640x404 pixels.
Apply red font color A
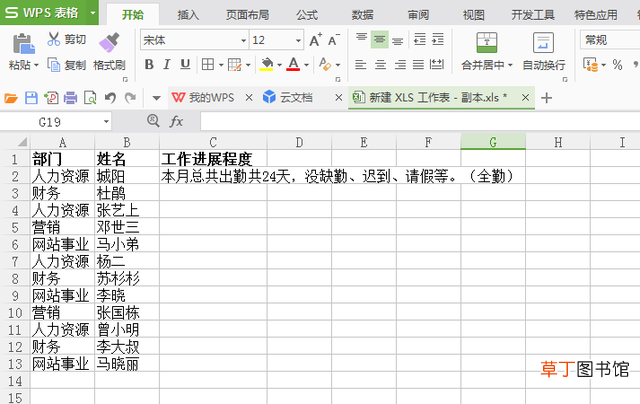coord(293,64)
